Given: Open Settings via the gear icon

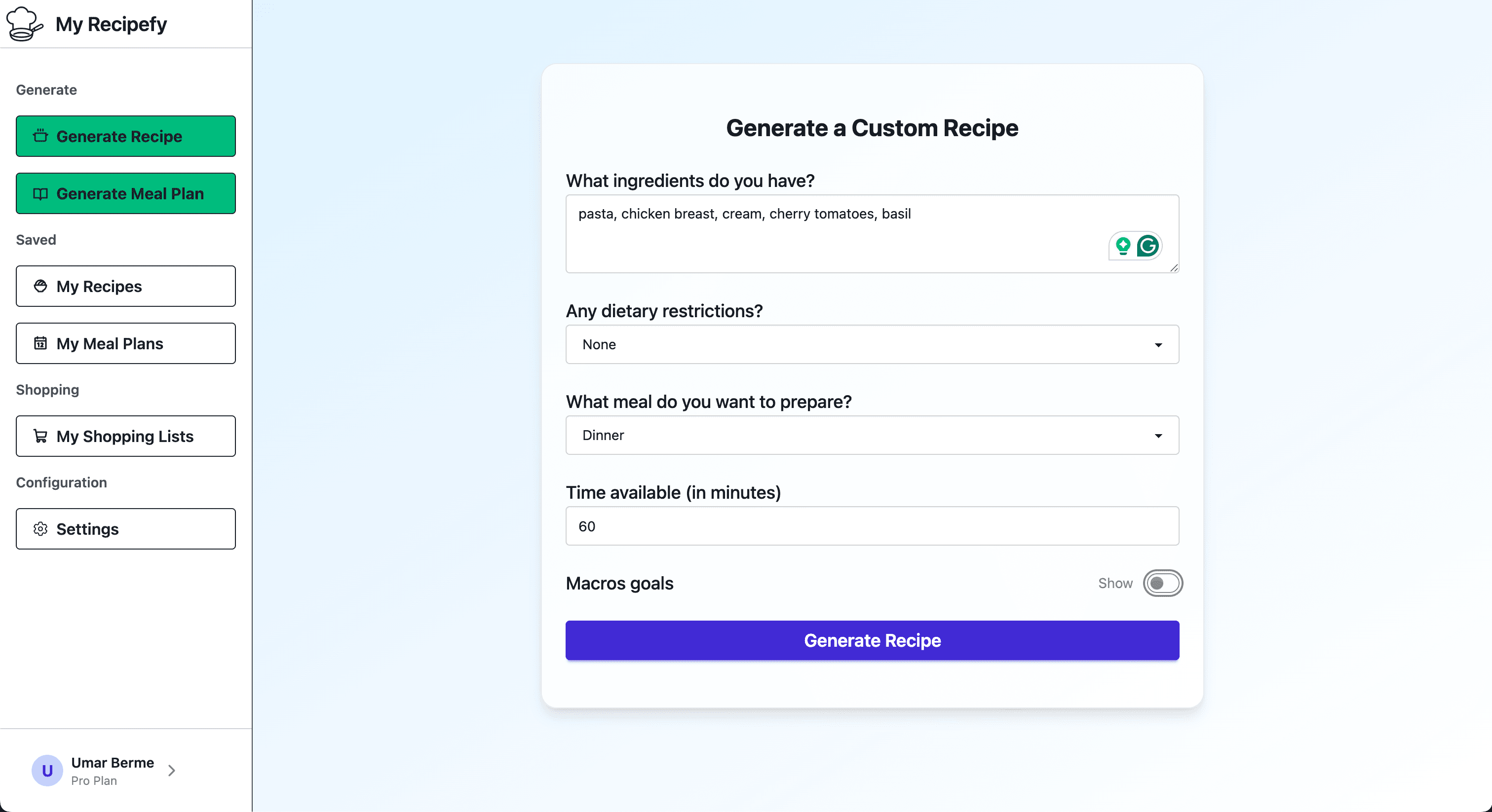Looking at the screenshot, I should click(x=40, y=528).
